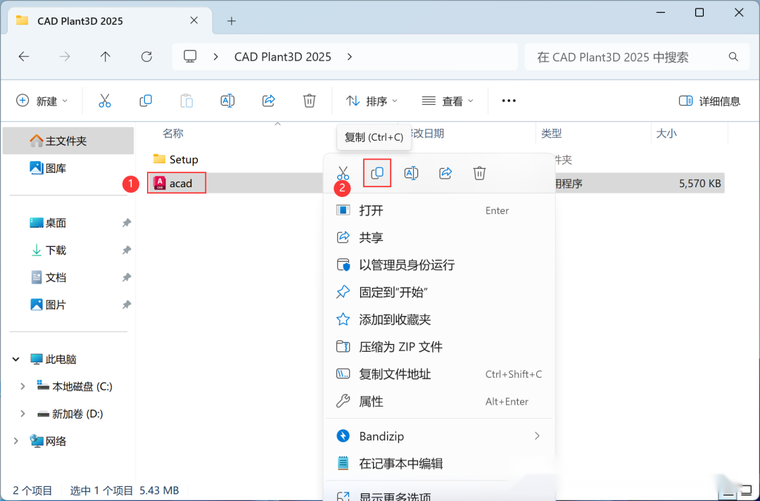This screenshot has width=760, height=501.
Task: Refresh the current folder view
Action: point(146,57)
